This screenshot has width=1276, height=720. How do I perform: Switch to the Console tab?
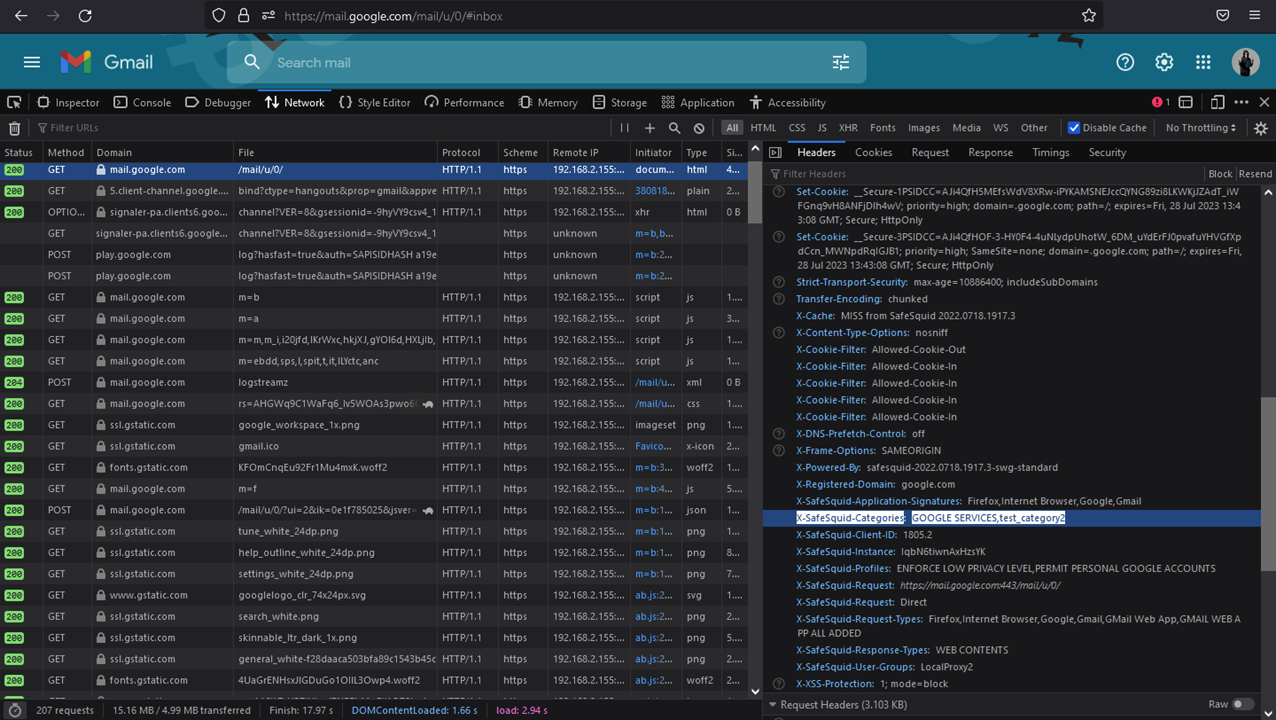[x=142, y=102]
